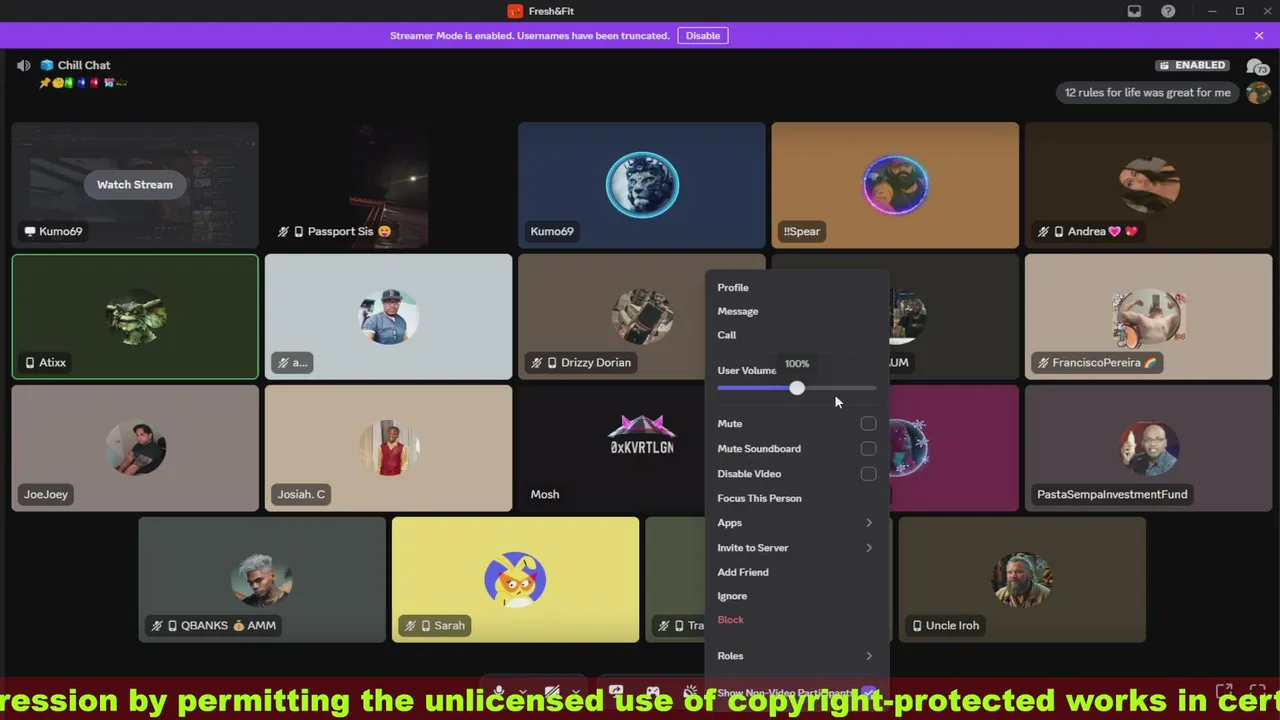Screen dimensions: 1280x720
Task: Toggle the Mute Soundboard checkbox
Action: tap(868, 449)
